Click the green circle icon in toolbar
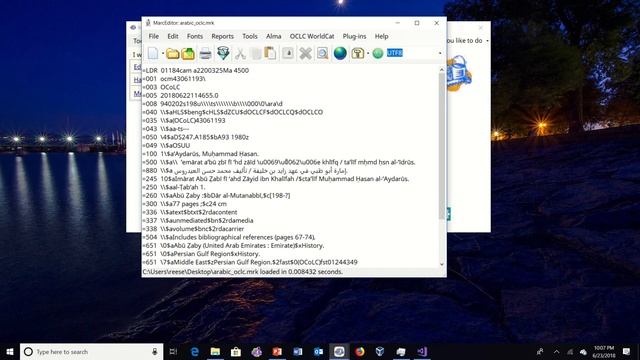 (378, 53)
